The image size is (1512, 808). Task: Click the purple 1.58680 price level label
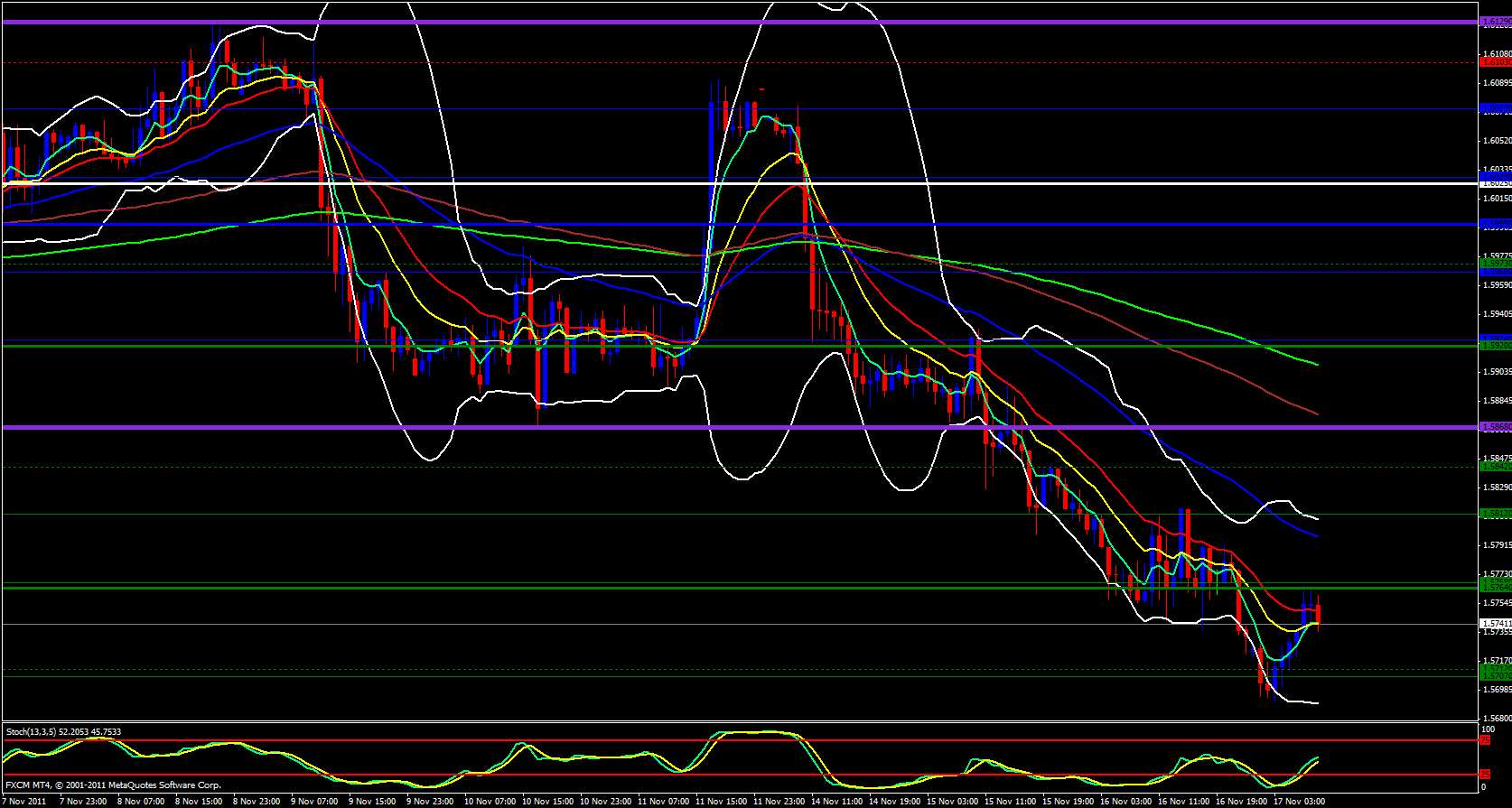[x=1496, y=427]
